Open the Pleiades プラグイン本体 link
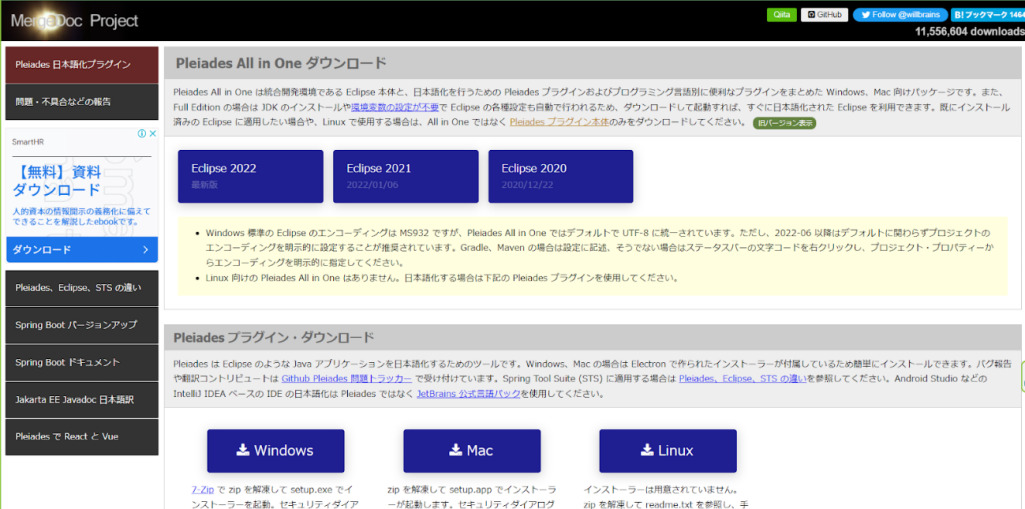 pos(560,122)
